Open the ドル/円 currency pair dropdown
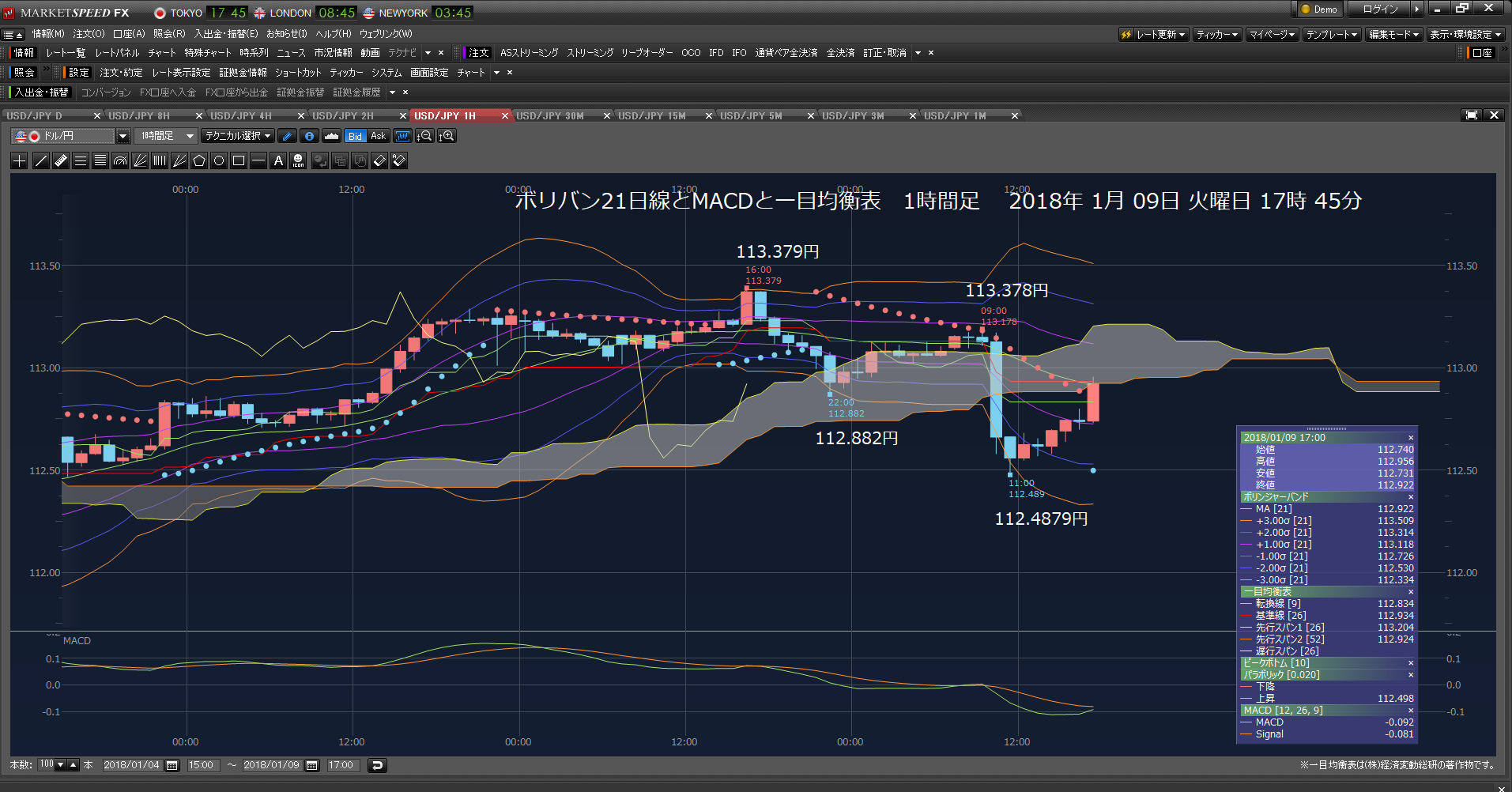Screen dimensions: 1512x792 pyautogui.click(x=123, y=136)
